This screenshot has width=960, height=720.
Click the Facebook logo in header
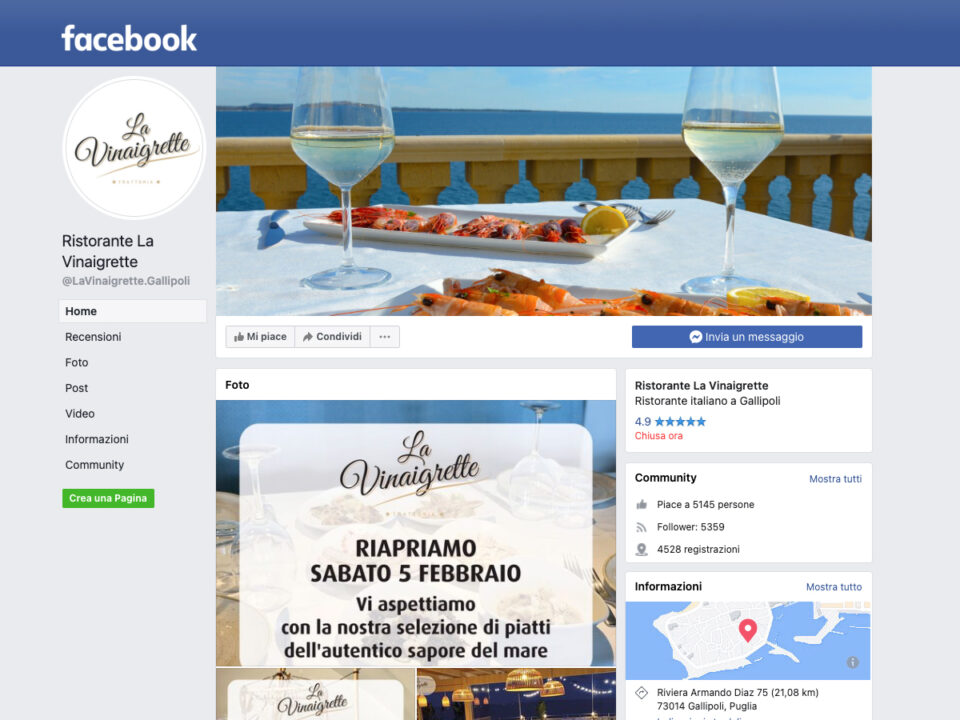[x=129, y=38]
